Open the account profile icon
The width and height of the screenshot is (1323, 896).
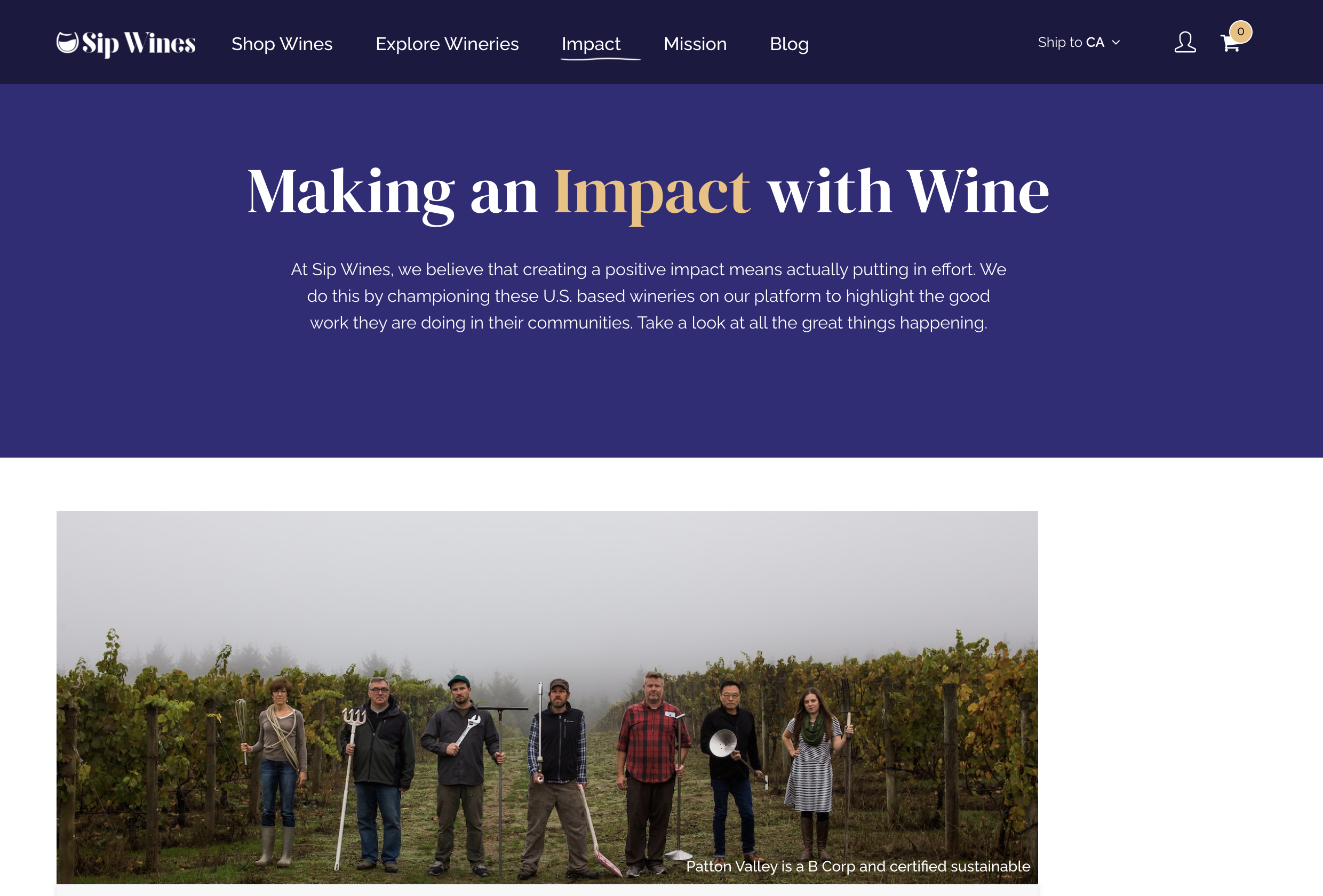click(x=1185, y=43)
